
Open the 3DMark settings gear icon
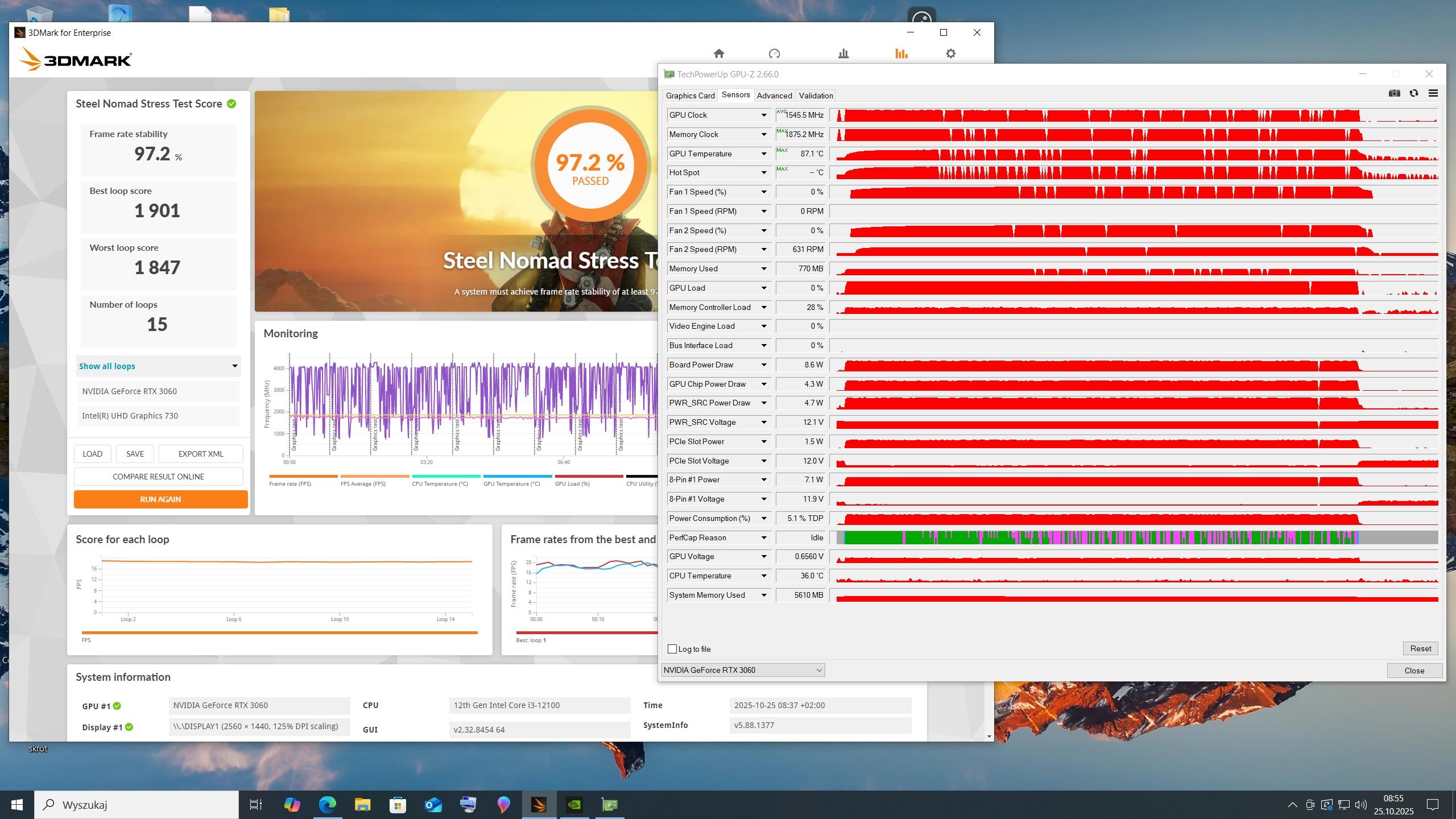950,53
